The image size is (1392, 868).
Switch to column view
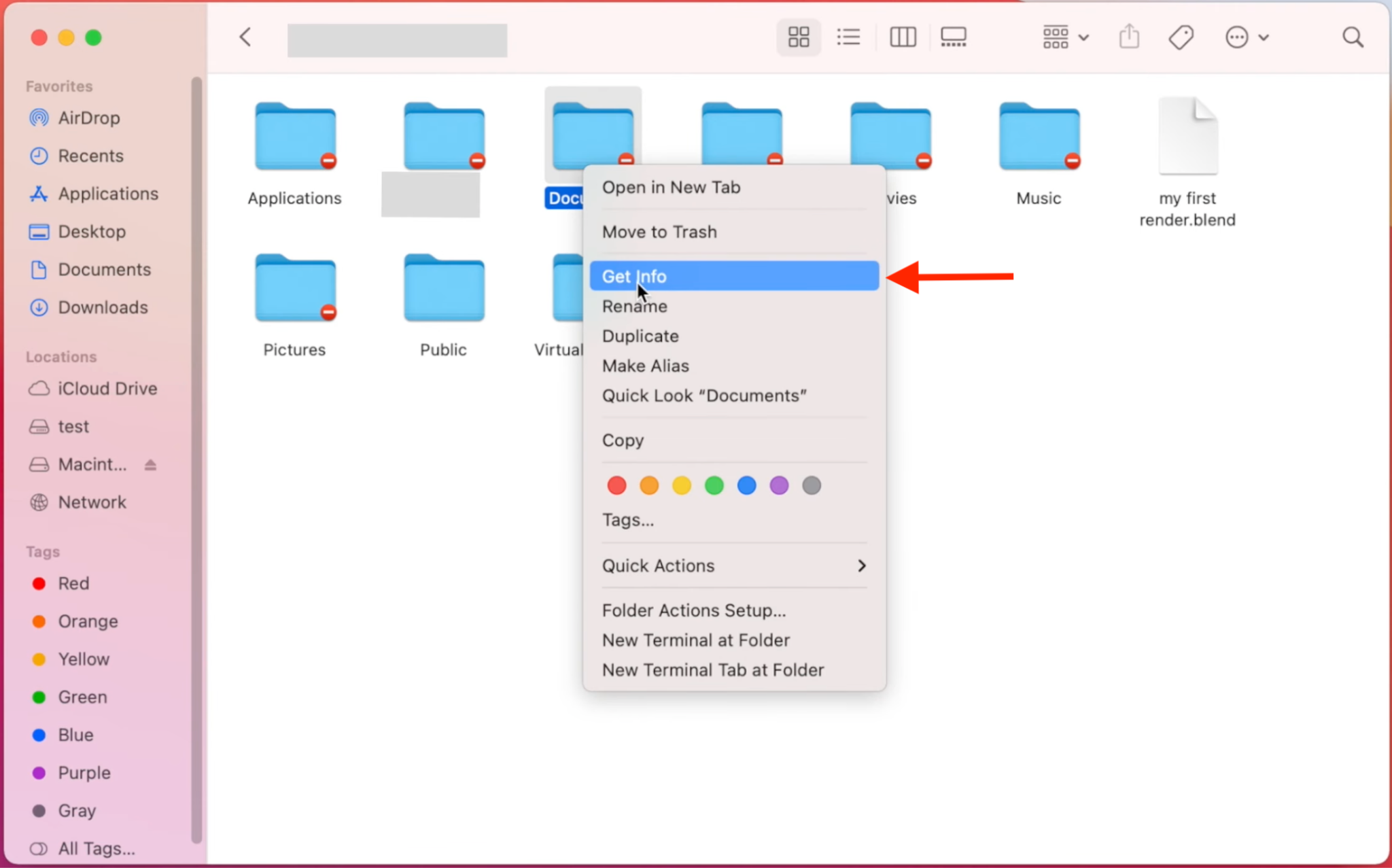(903, 37)
